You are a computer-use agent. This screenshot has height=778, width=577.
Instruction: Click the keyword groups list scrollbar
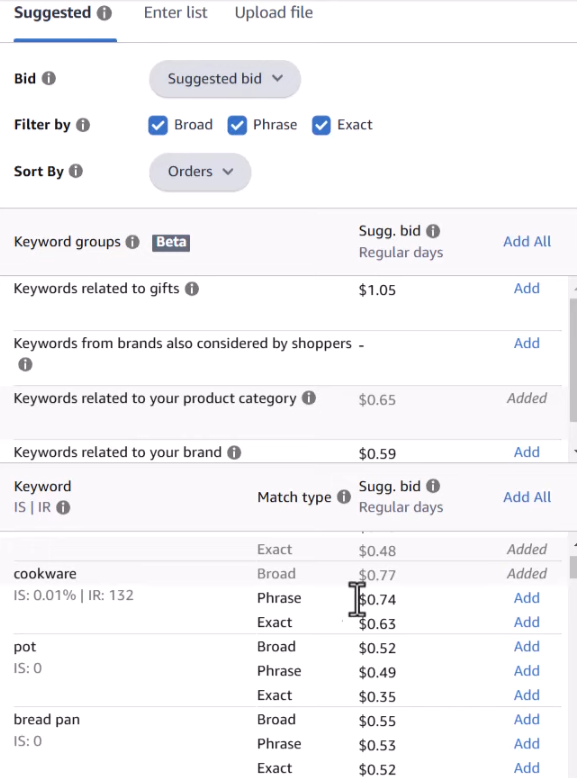(573, 362)
